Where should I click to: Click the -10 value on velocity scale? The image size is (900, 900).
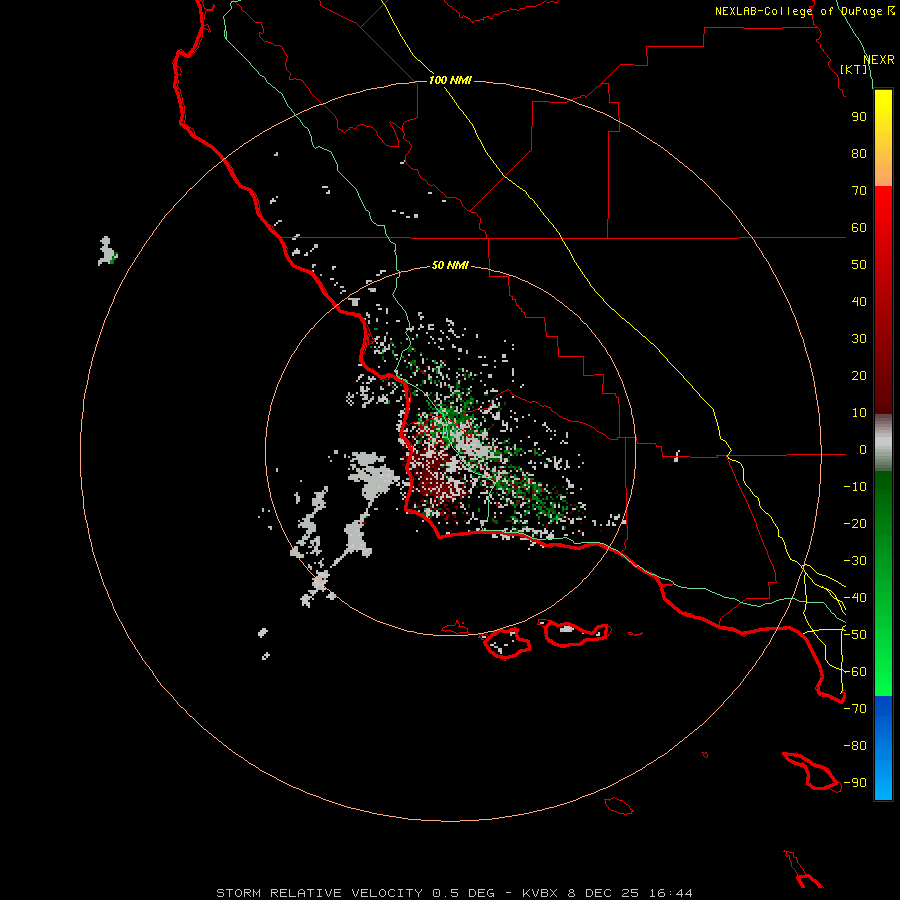(855, 487)
